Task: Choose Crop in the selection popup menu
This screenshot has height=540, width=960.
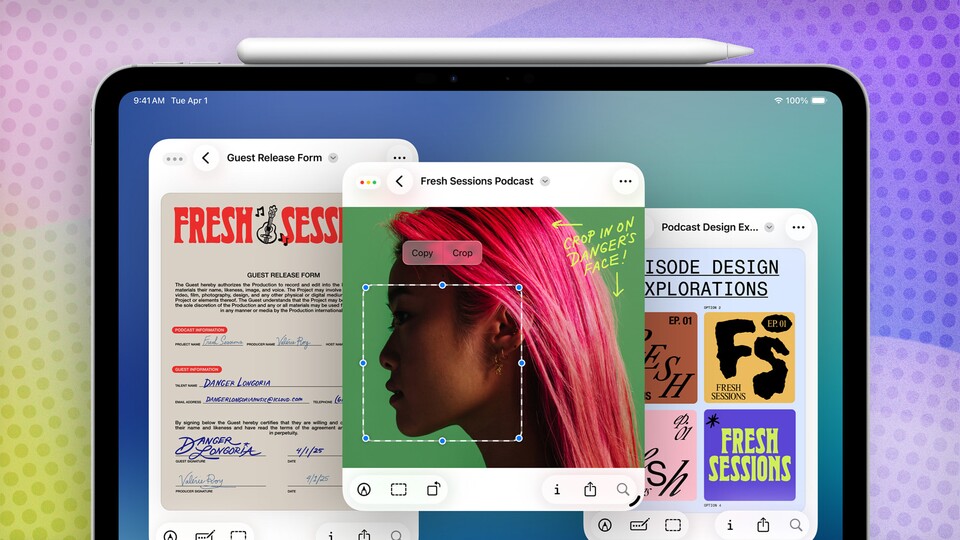Action: (x=462, y=253)
